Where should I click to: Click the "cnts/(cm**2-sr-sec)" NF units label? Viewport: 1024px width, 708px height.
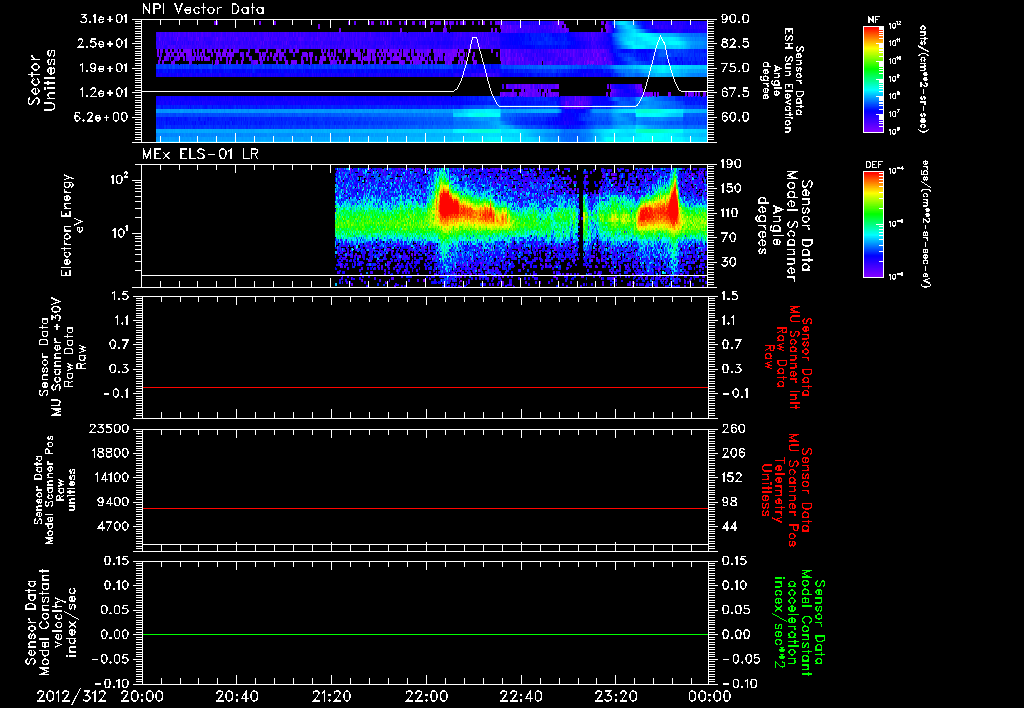924,79
